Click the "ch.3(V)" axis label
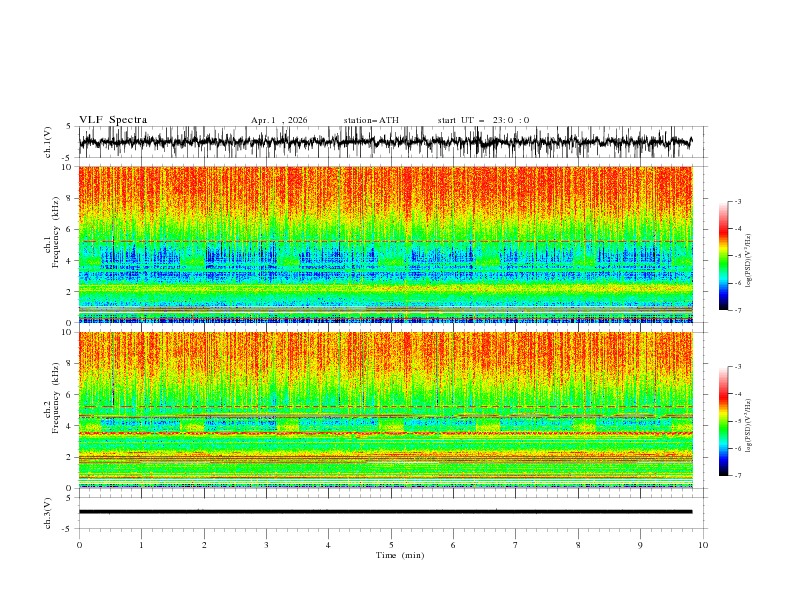 tap(48, 513)
